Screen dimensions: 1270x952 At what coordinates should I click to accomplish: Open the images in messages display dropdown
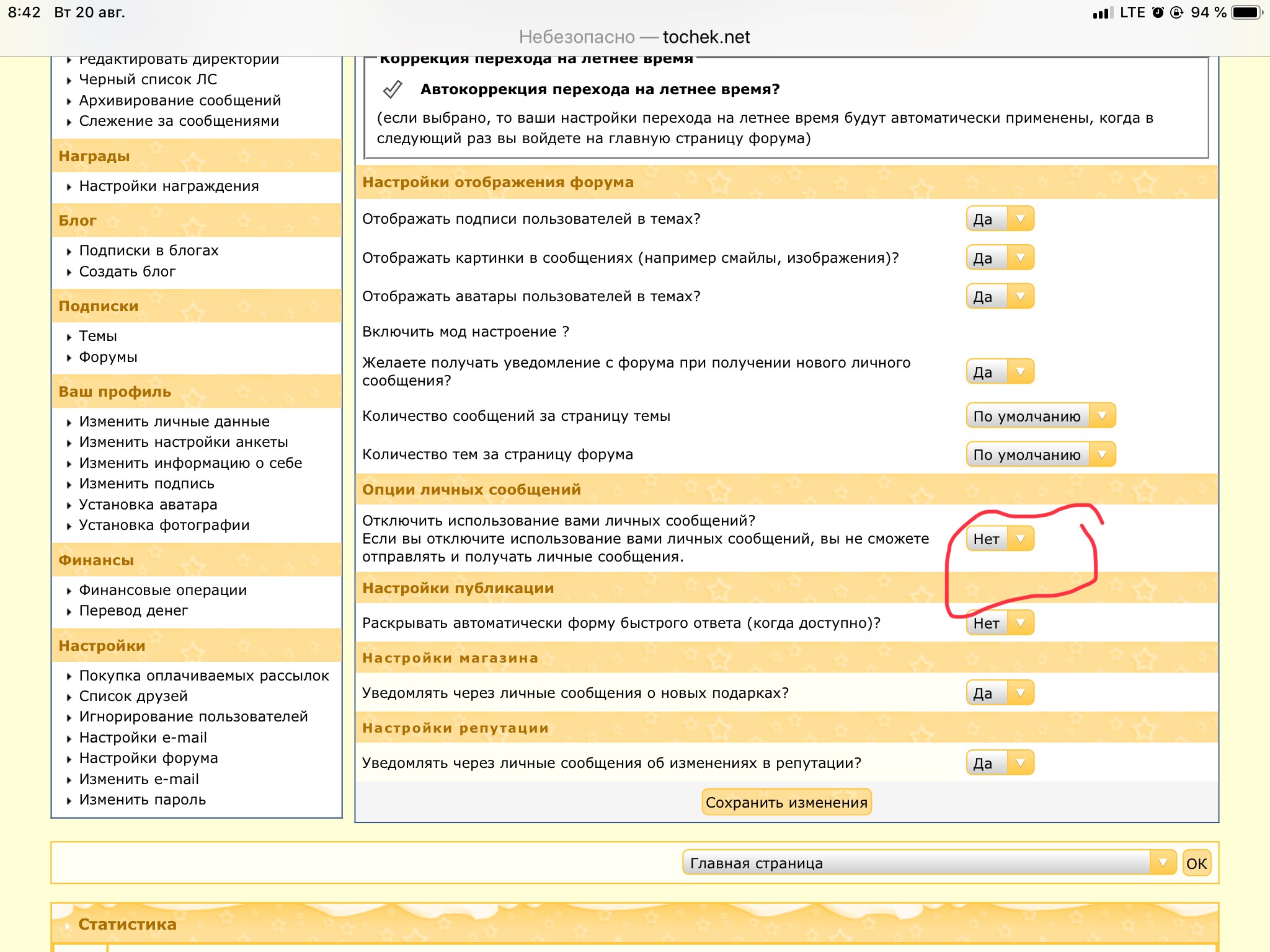[1000, 258]
